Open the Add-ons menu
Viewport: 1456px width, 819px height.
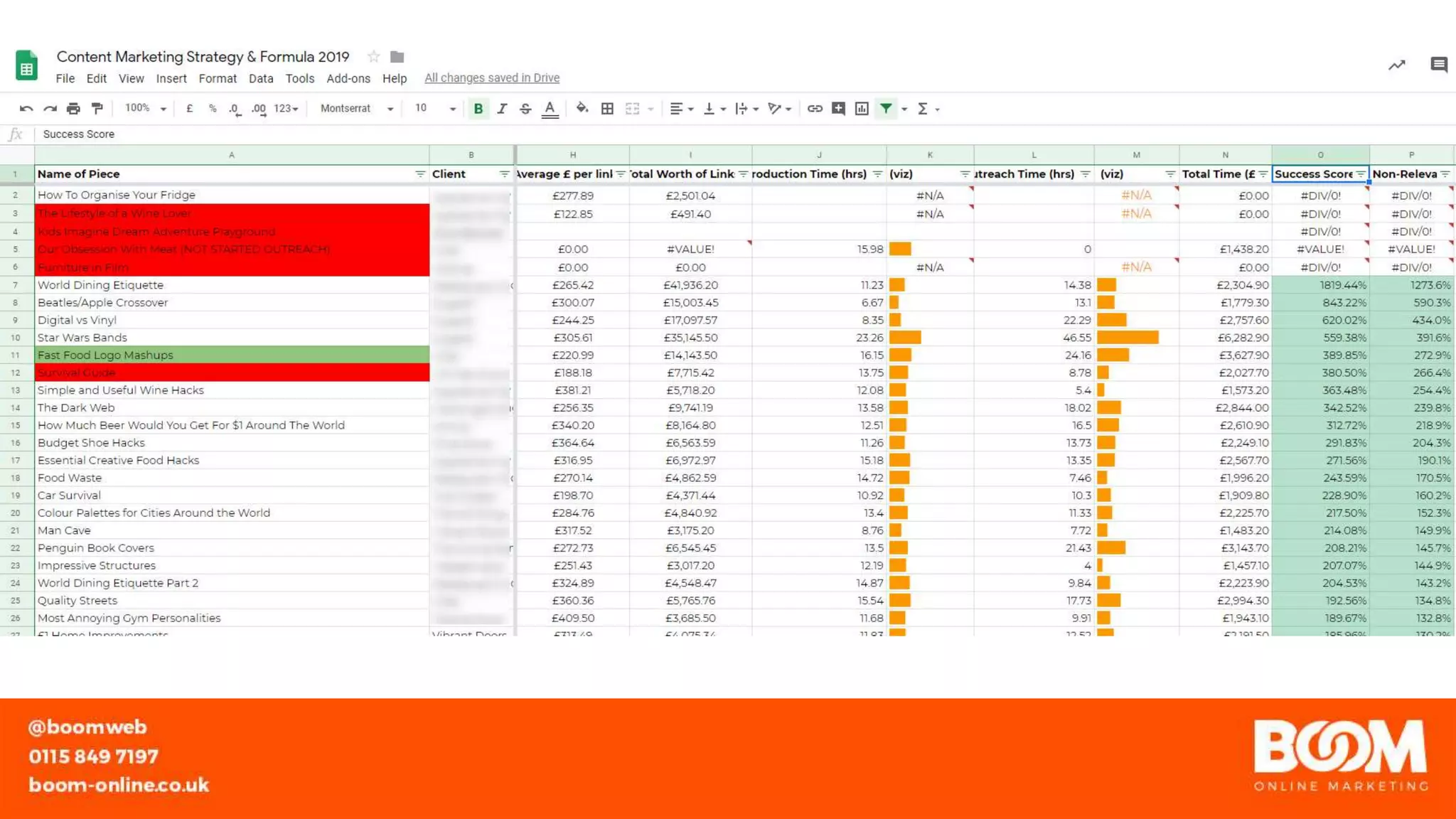(348, 79)
